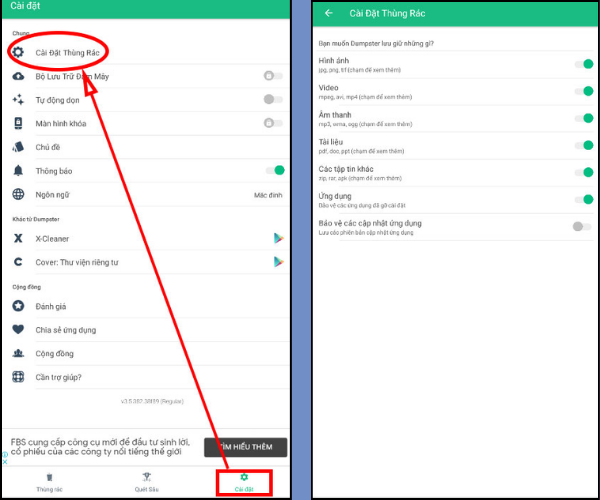
Task: Click the FBS advertisement text
Action: [x=100, y=447]
